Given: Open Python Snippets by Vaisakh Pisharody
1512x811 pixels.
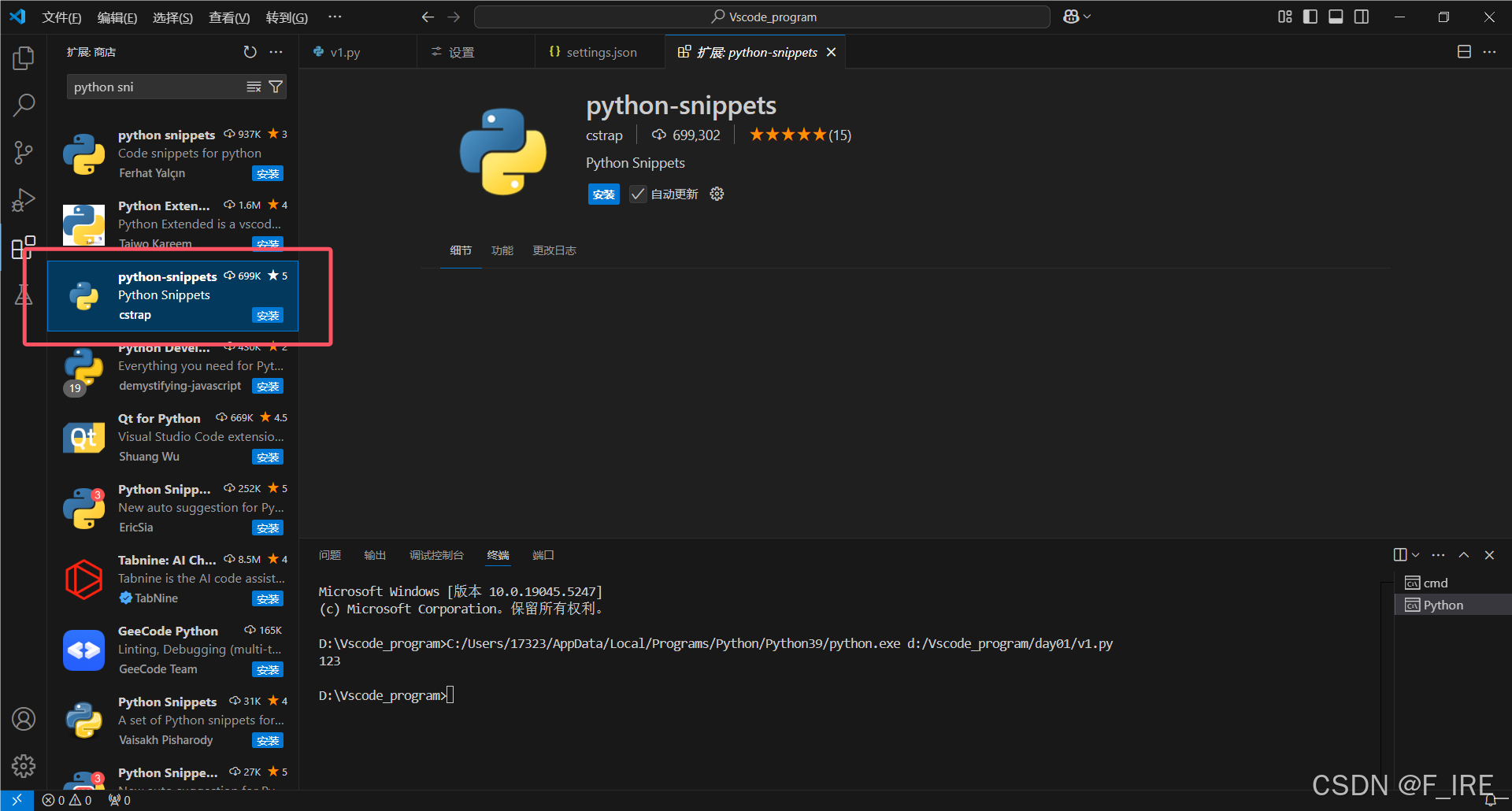Looking at the screenshot, I should [172, 720].
